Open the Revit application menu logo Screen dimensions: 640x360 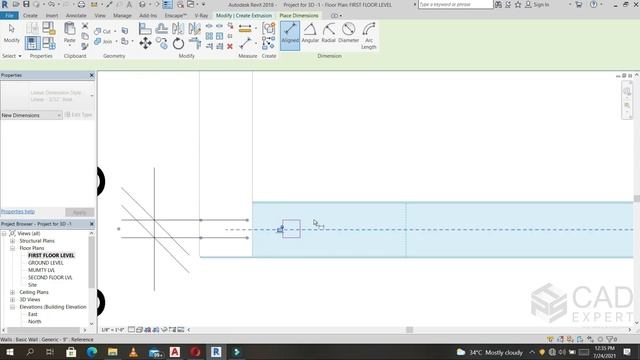5,4
